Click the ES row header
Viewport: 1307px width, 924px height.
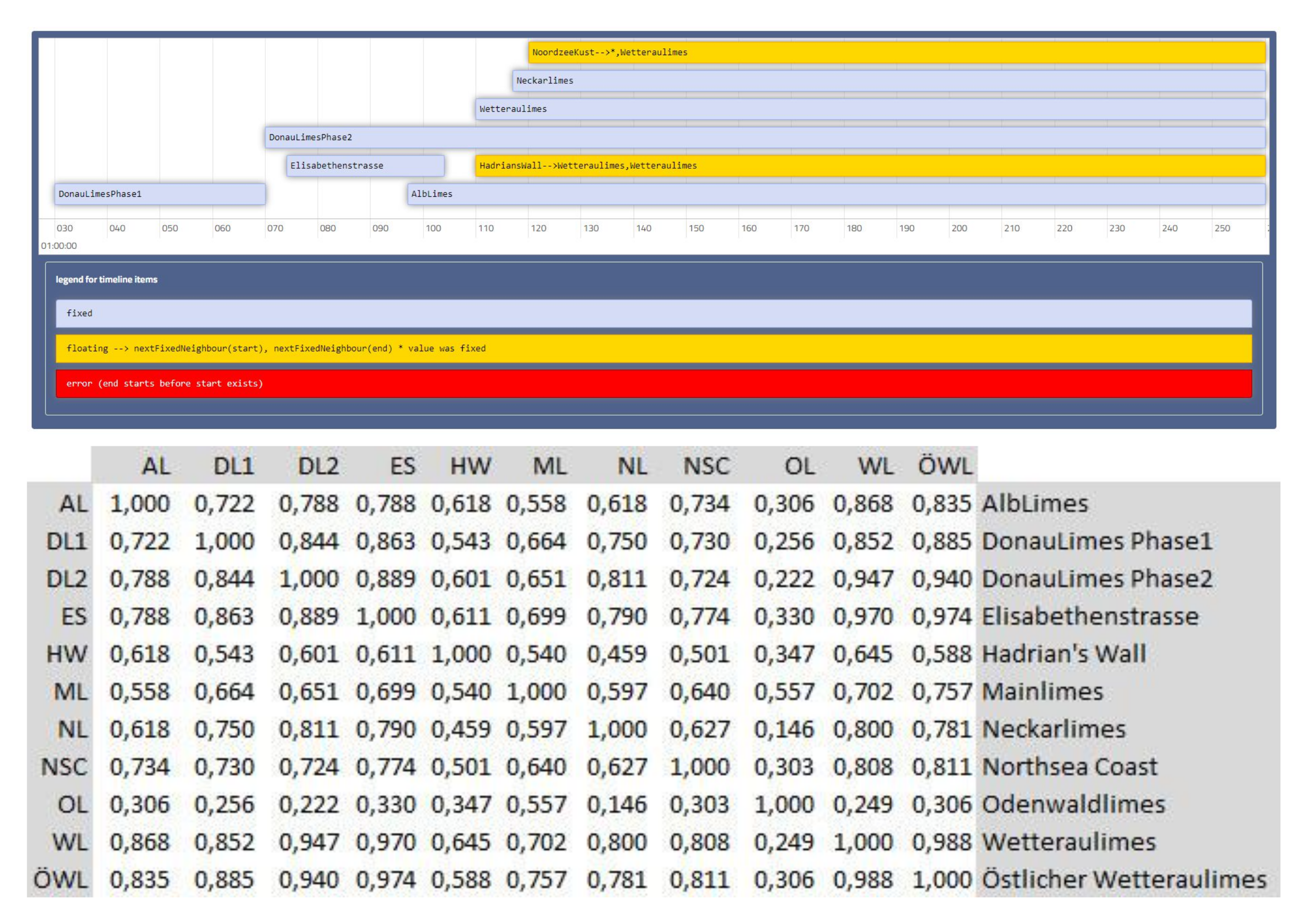pyautogui.click(x=74, y=617)
